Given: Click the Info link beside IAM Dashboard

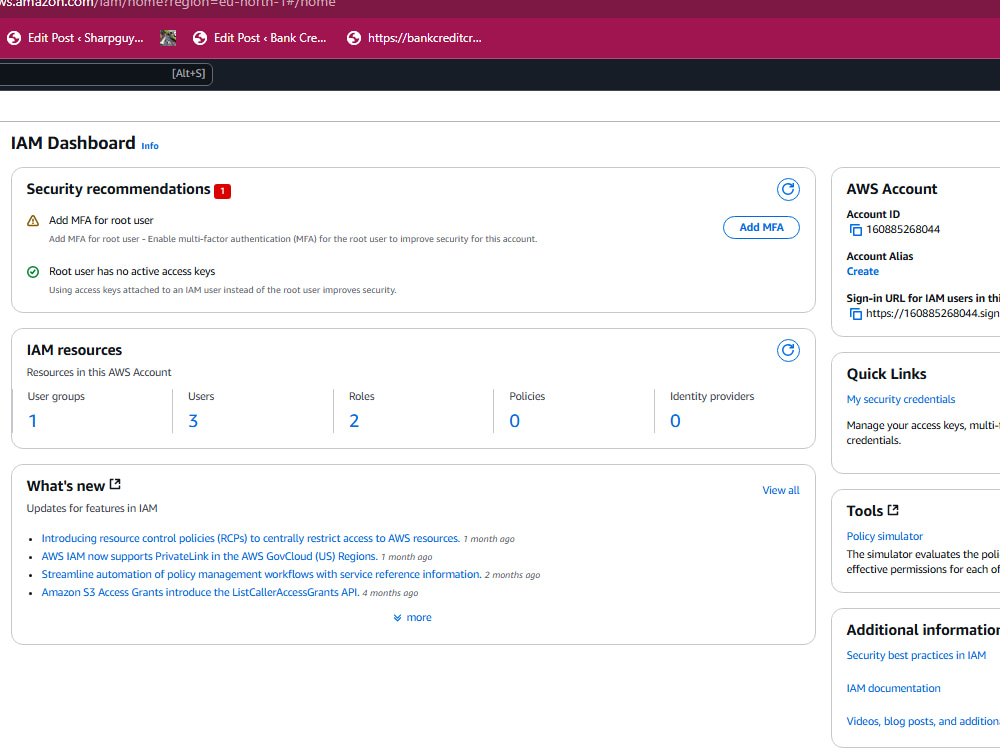Looking at the screenshot, I should (150, 146).
